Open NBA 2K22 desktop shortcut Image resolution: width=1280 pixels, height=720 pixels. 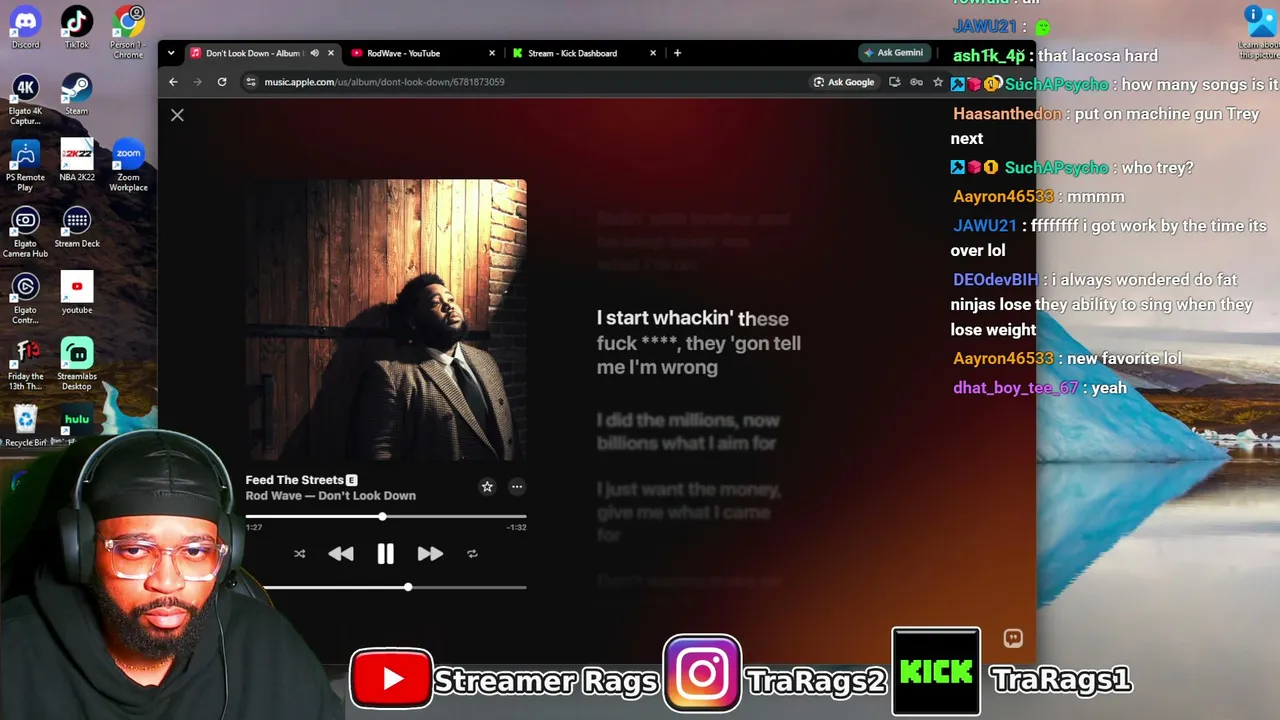click(77, 160)
